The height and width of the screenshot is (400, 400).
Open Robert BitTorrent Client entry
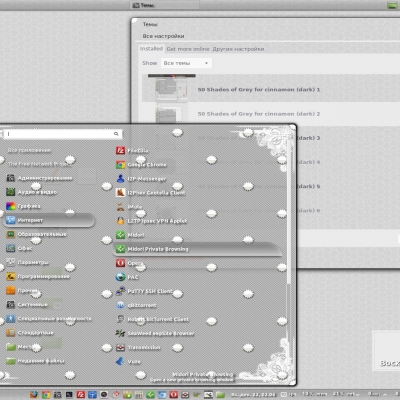coord(152,319)
